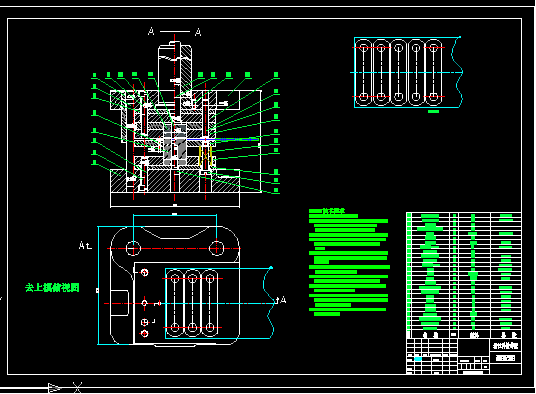Screen dimensions: 536x394
Task: Select the cyan wavy break line of strip layout
Action: pyautogui.click(x=458, y=72)
